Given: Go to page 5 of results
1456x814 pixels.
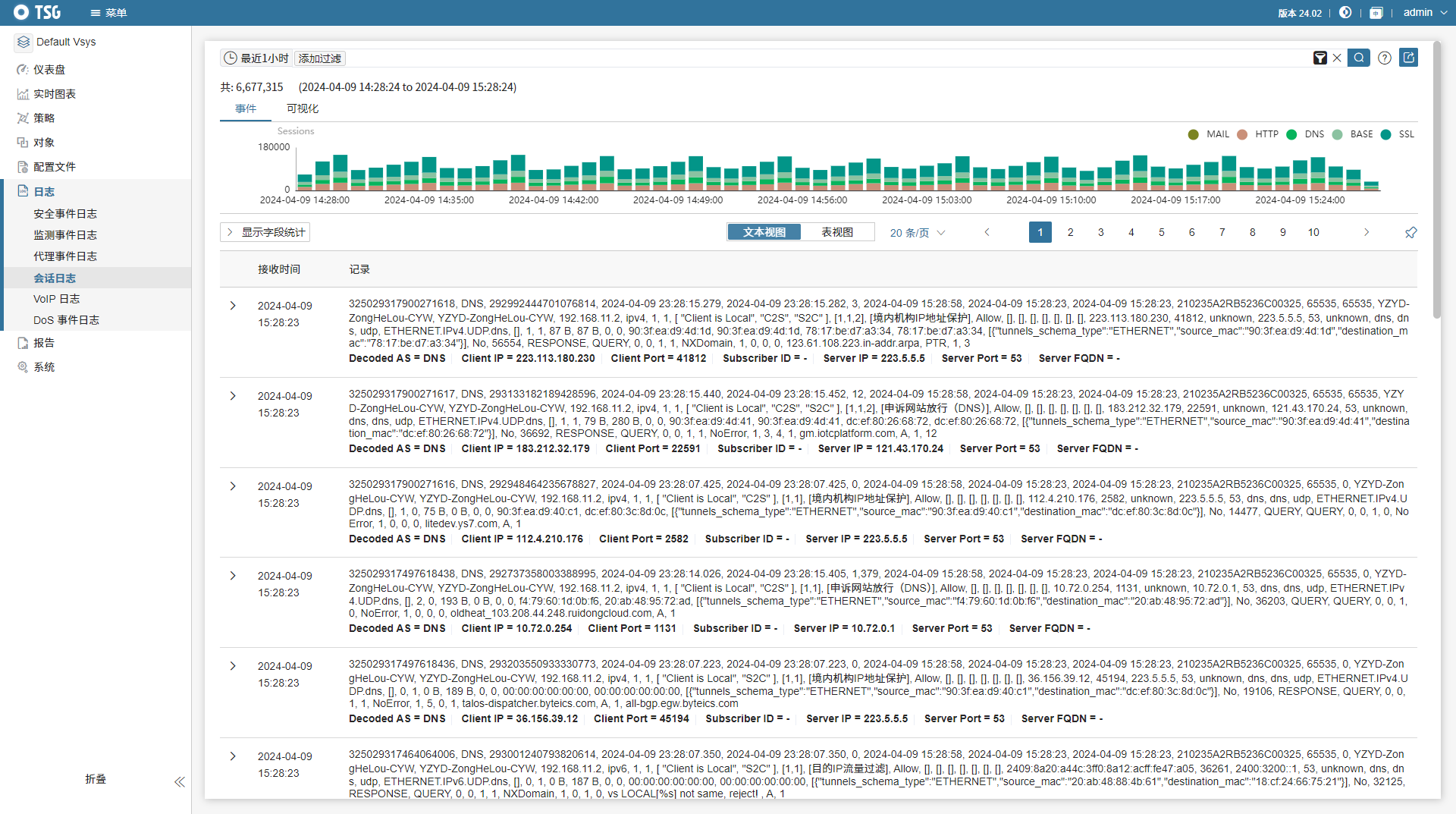Looking at the screenshot, I should 1161,232.
